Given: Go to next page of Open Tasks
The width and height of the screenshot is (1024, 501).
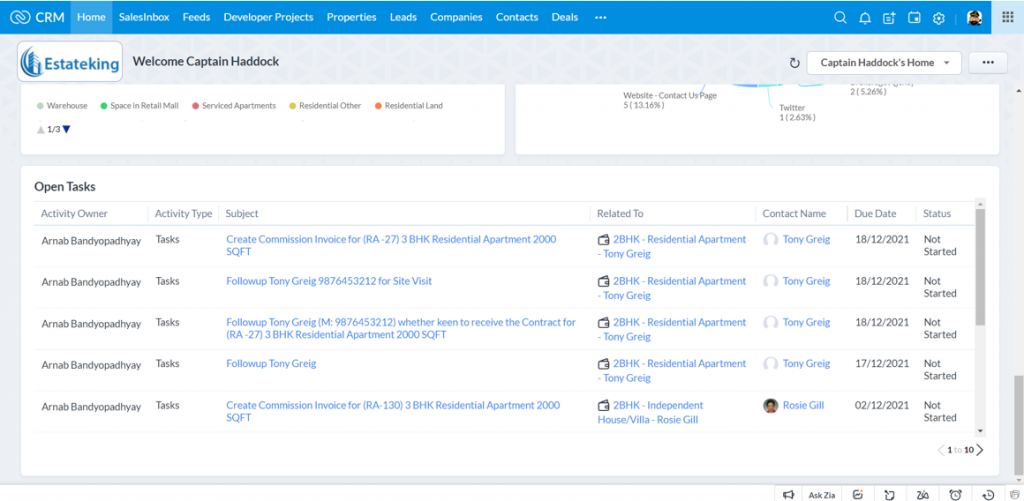Looking at the screenshot, I should click(980, 449).
